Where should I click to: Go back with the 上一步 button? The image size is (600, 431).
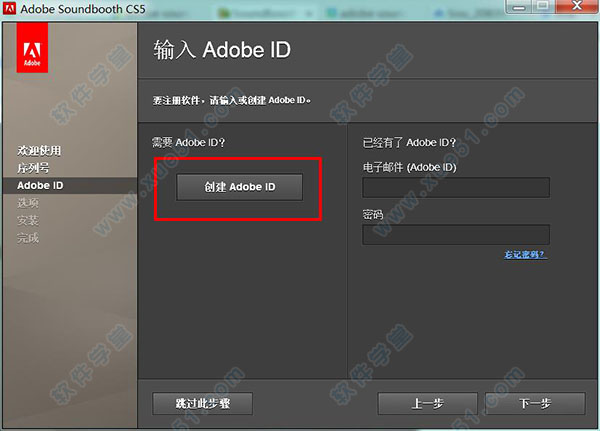(427, 403)
